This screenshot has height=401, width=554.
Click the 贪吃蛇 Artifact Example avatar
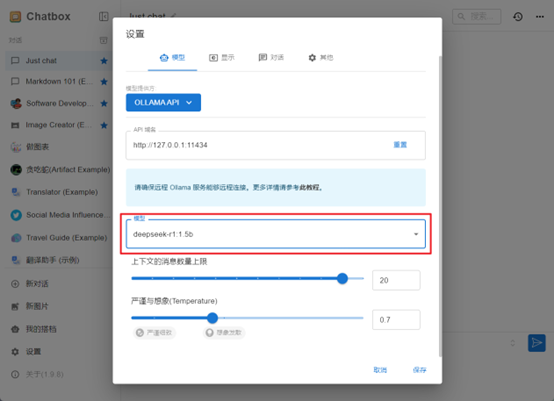tap(16, 170)
